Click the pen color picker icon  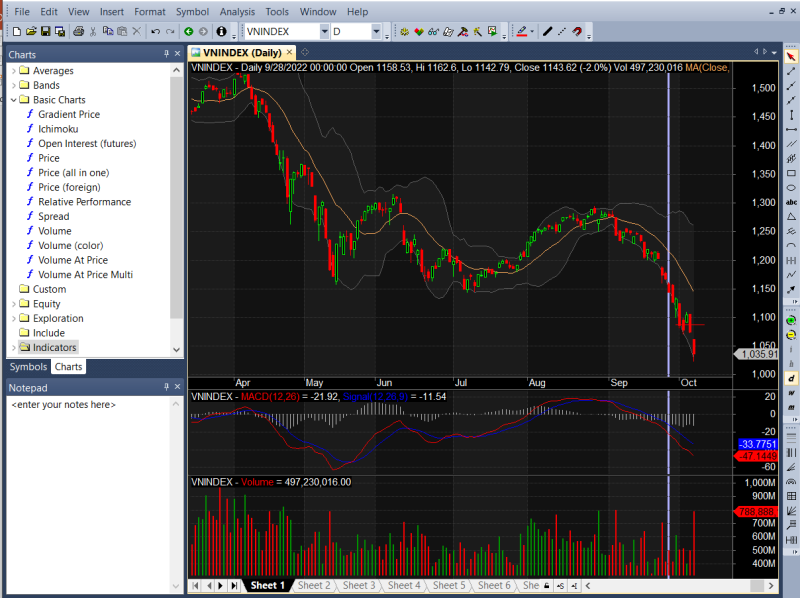[522, 32]
